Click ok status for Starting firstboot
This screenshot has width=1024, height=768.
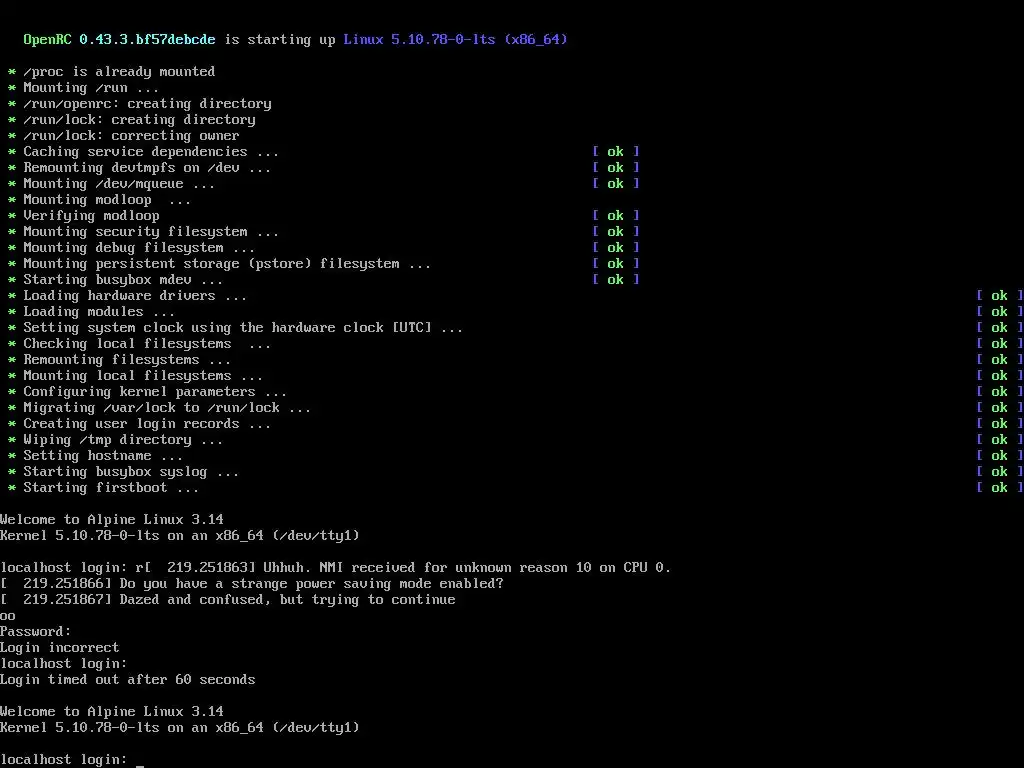(999, 487)
